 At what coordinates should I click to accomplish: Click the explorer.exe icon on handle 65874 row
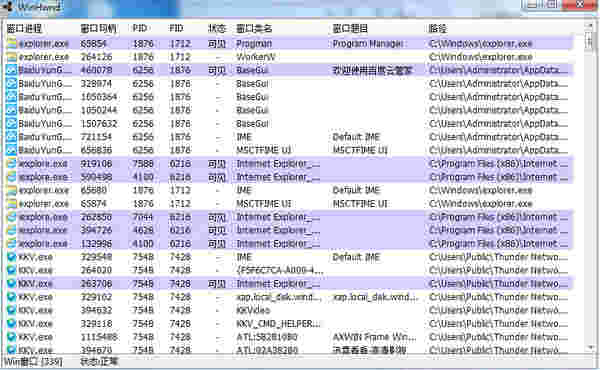click(x=11, y=204)
